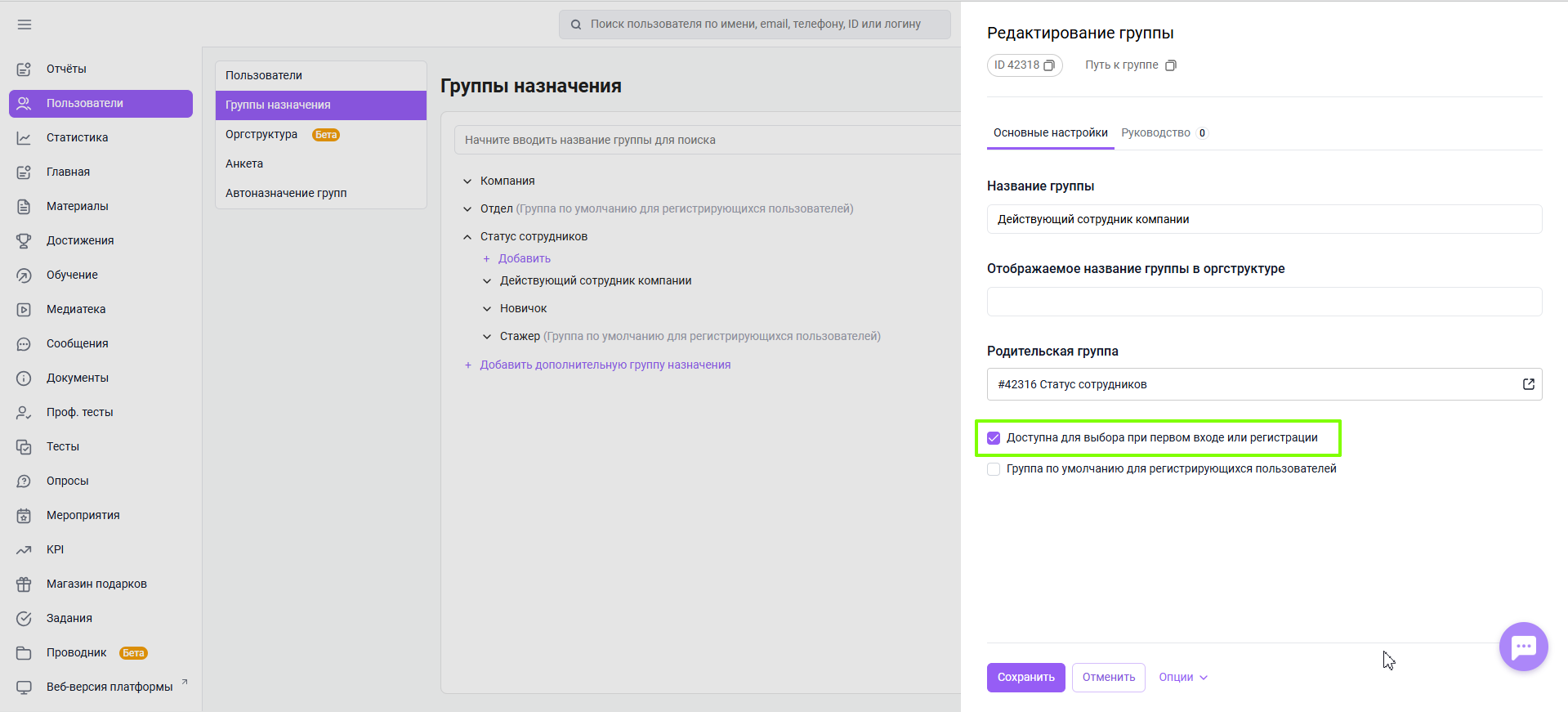Select Действующий сотрудник компании tree row

tap(596, 280)
